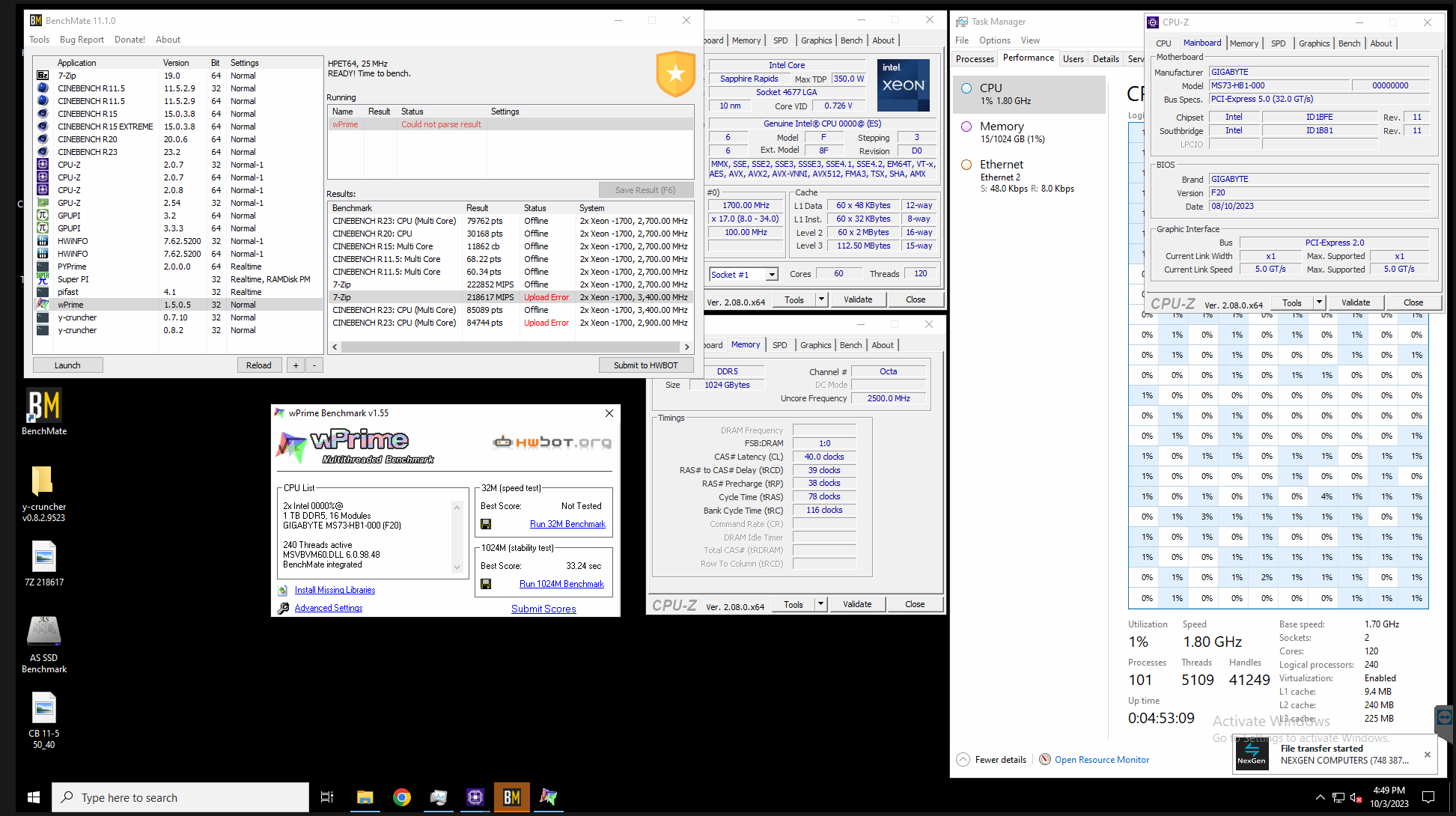
Task: Click Validate in CPU-Z Mainboard window
Action: click(1355, 302)
